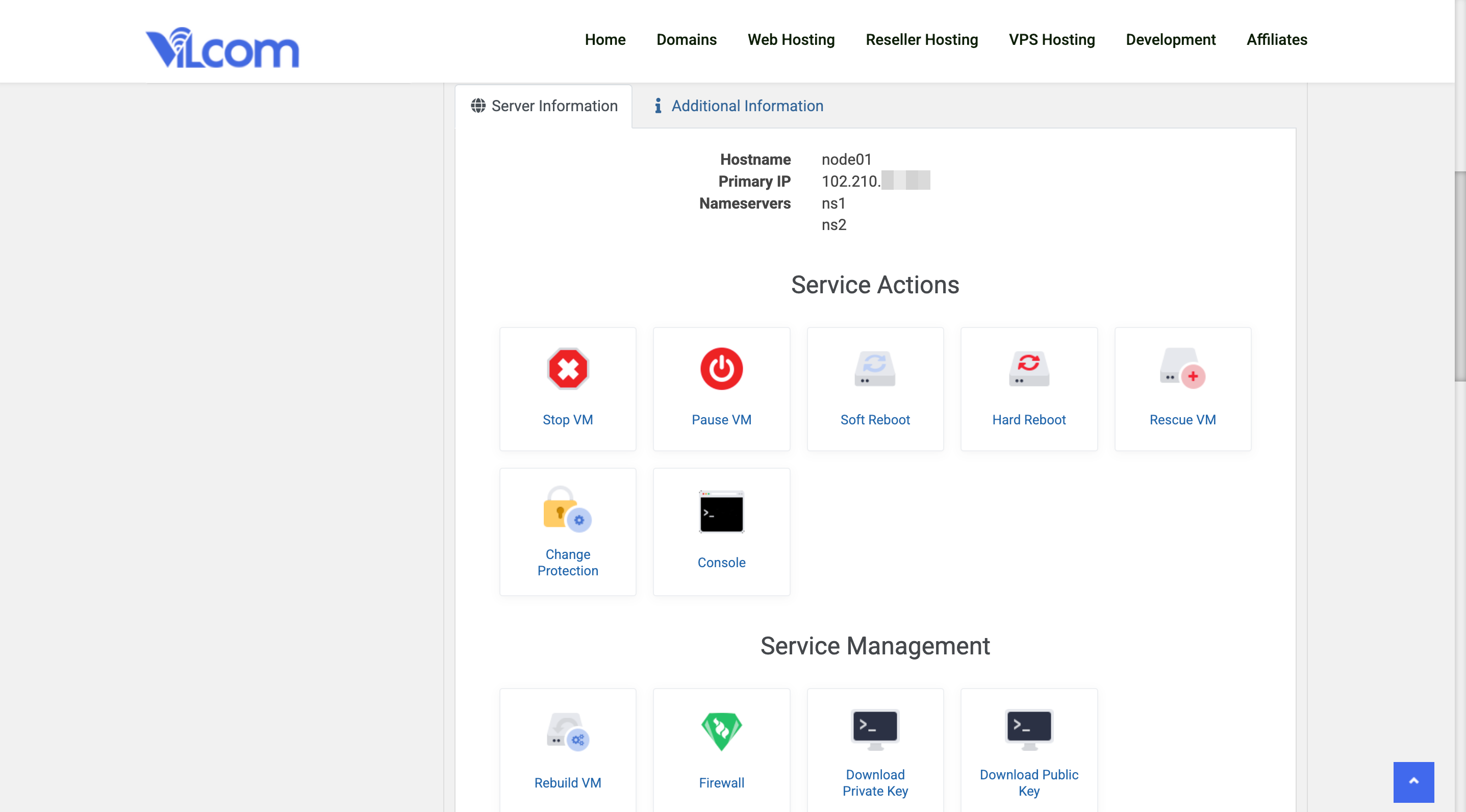The image size is (1466, 812).
Task: Open Change Protection settings
Action: (x=567, y=531)
